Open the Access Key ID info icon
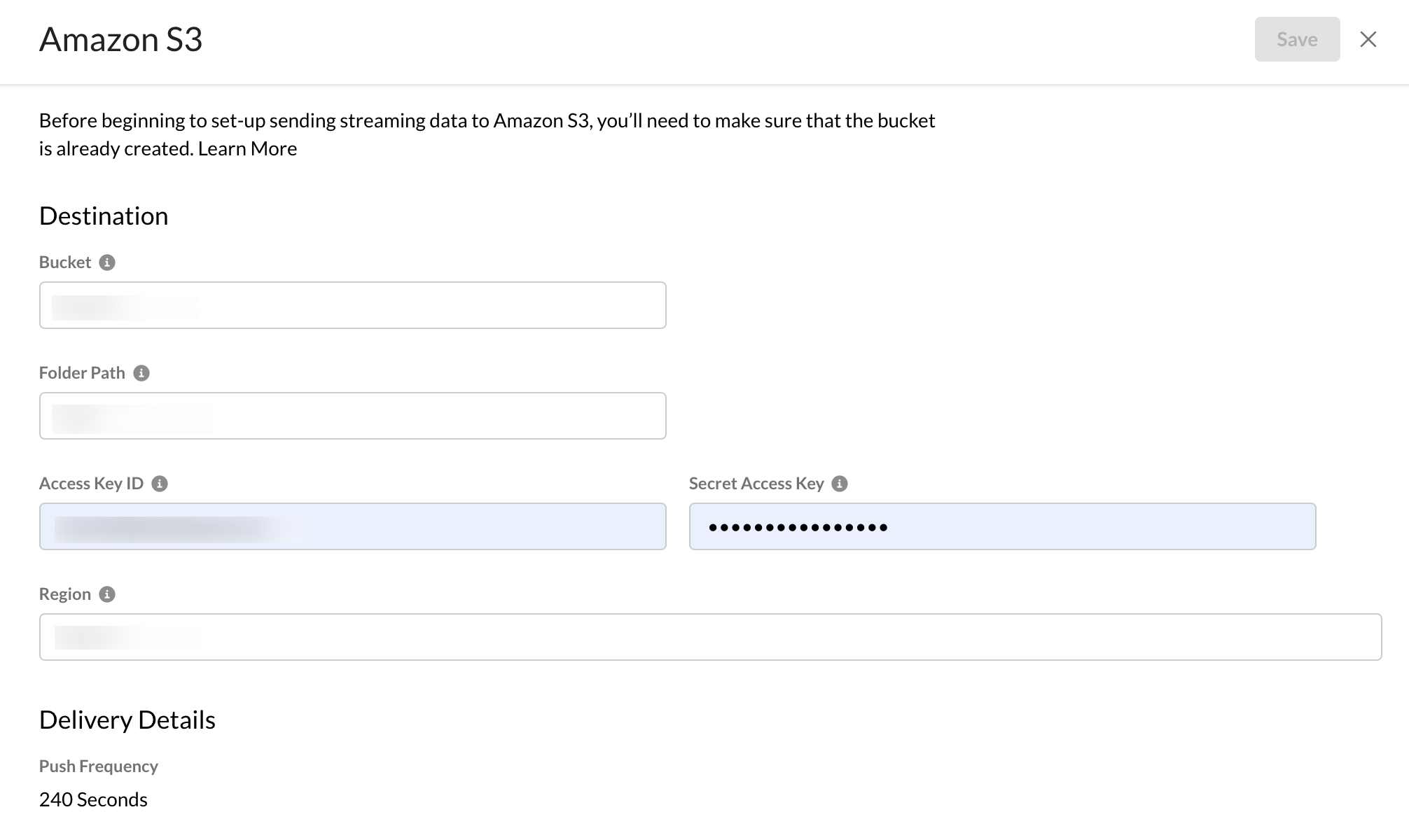1409x840 pixels. point(160,483)
